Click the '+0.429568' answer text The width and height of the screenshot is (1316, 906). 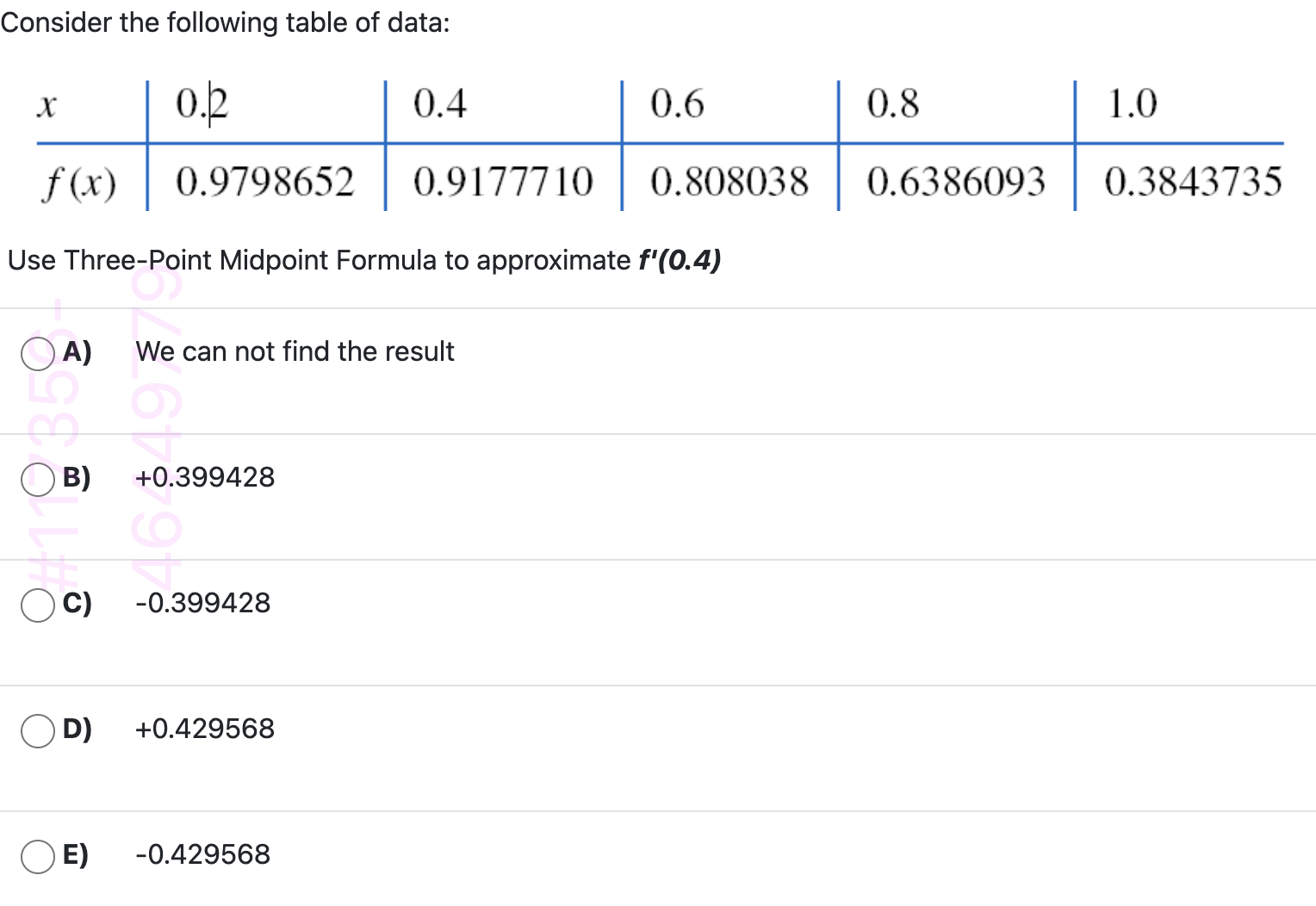[204, 730]
